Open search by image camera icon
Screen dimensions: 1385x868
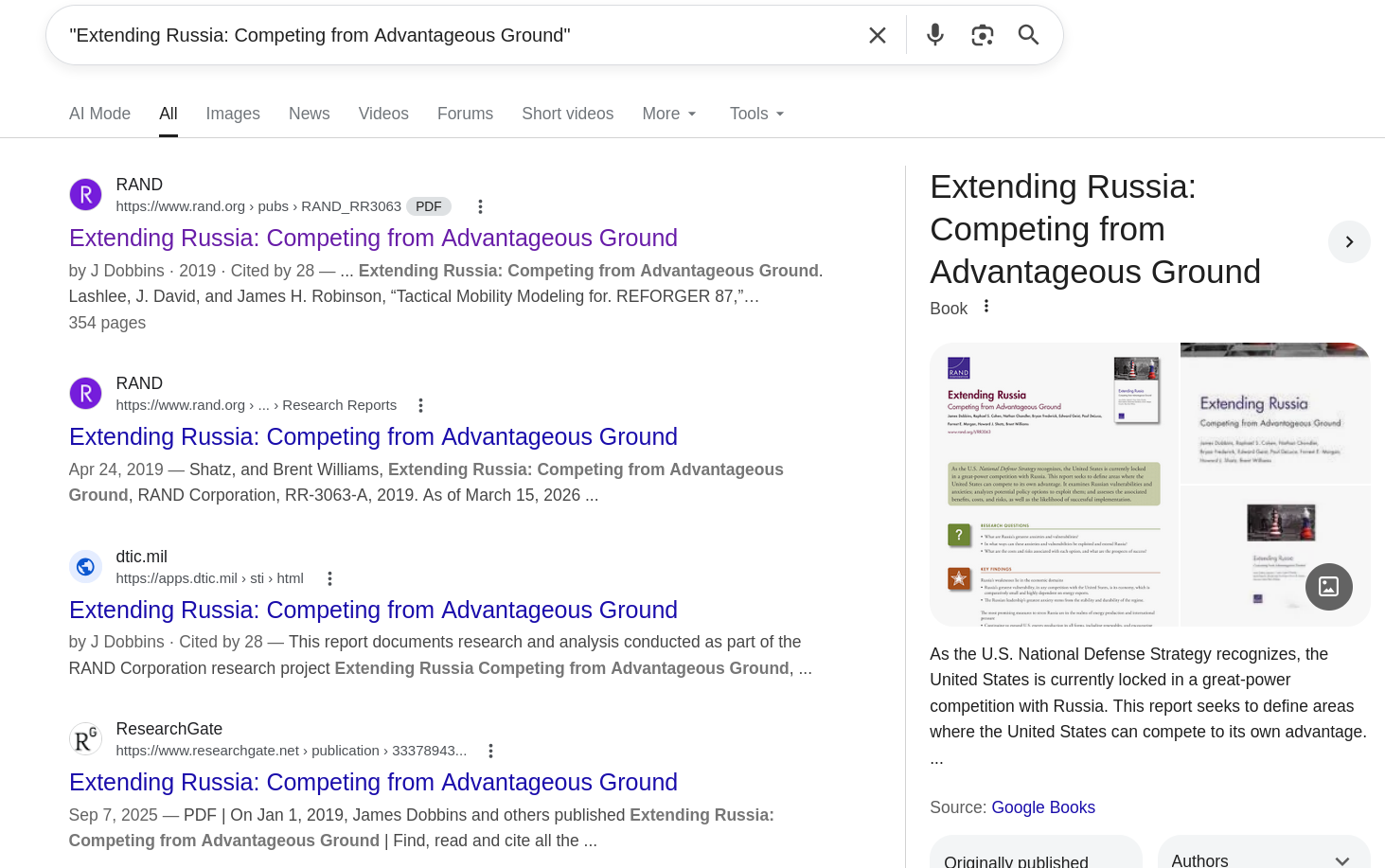[x=982, y=35]
